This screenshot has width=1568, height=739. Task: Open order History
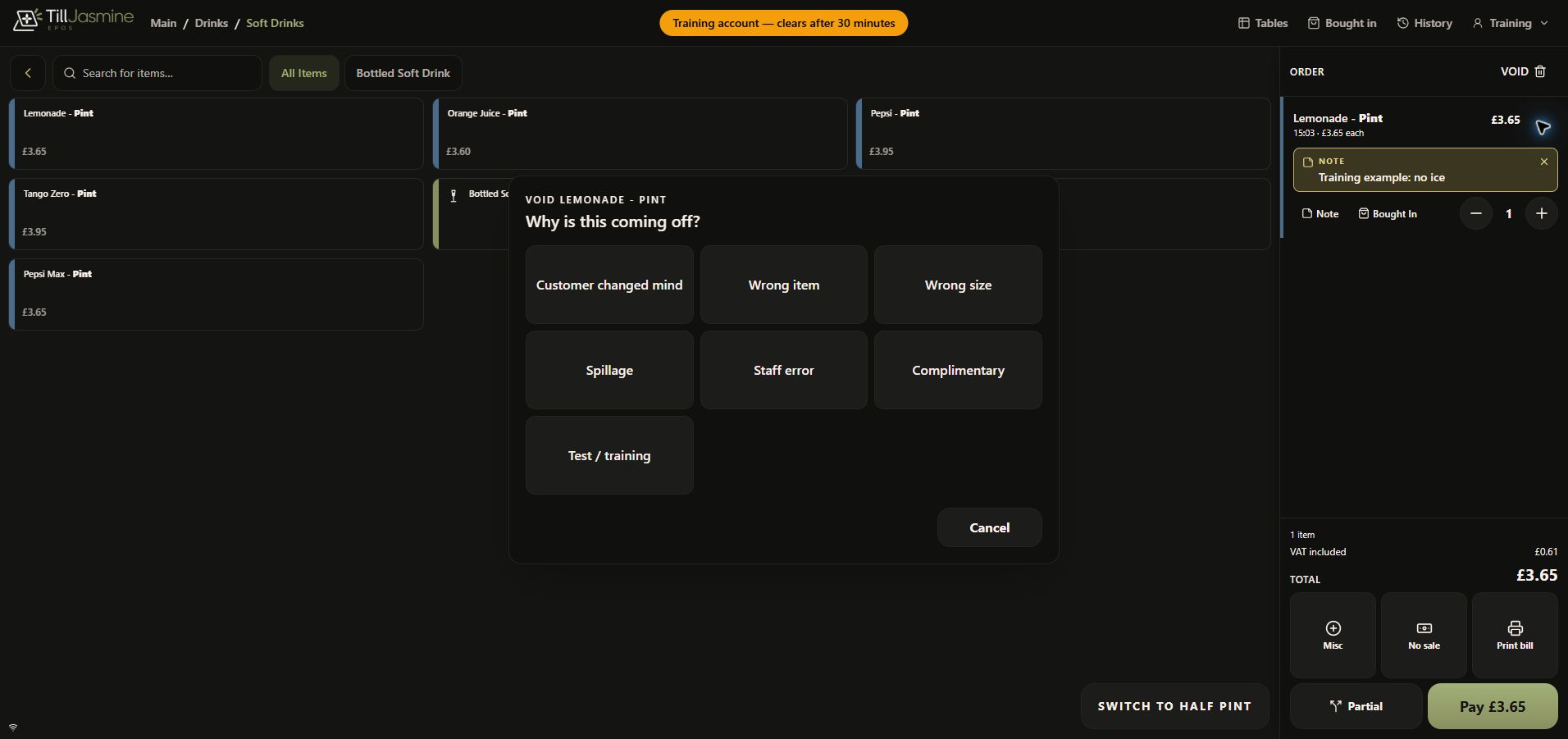pyautogui.click(x=1424, y=23)
